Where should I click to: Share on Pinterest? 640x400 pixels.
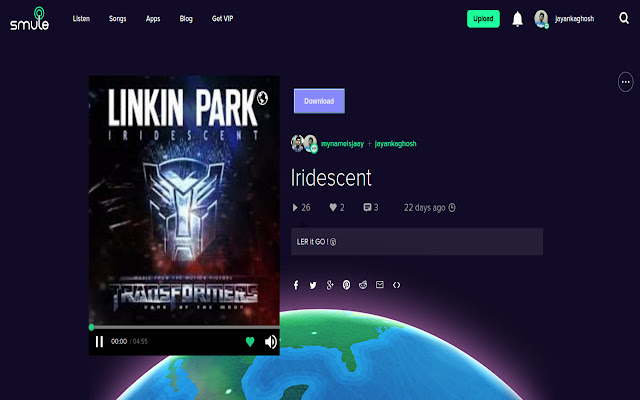click(346, 285)
